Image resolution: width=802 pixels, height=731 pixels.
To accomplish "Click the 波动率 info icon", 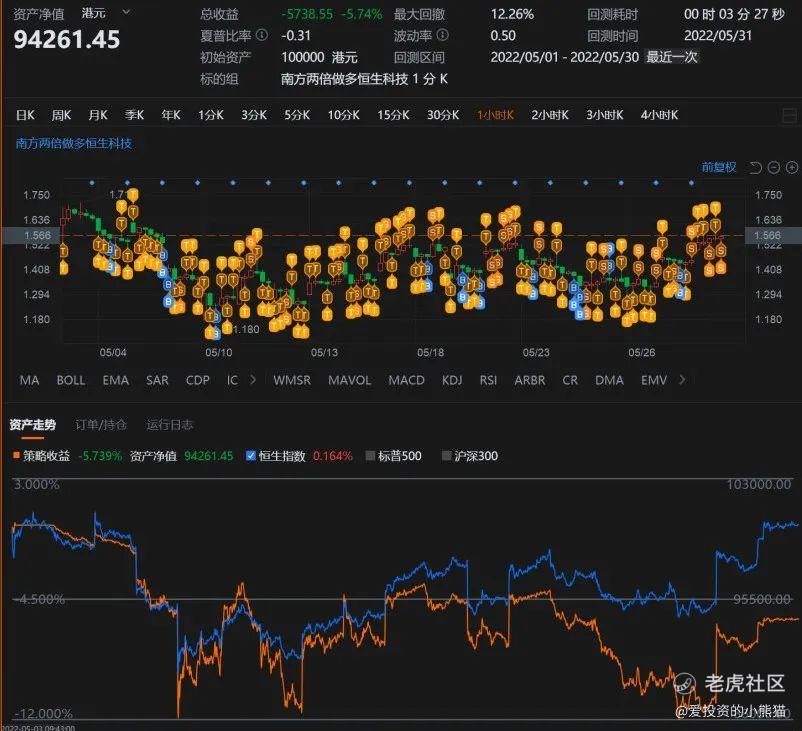I will pyautogui.click(x=443, y=35).
